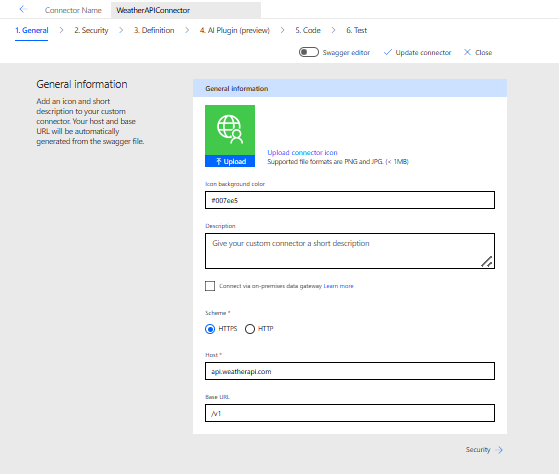
Task: Select the HTTPS scheme radio button
Action: (210, 329)
